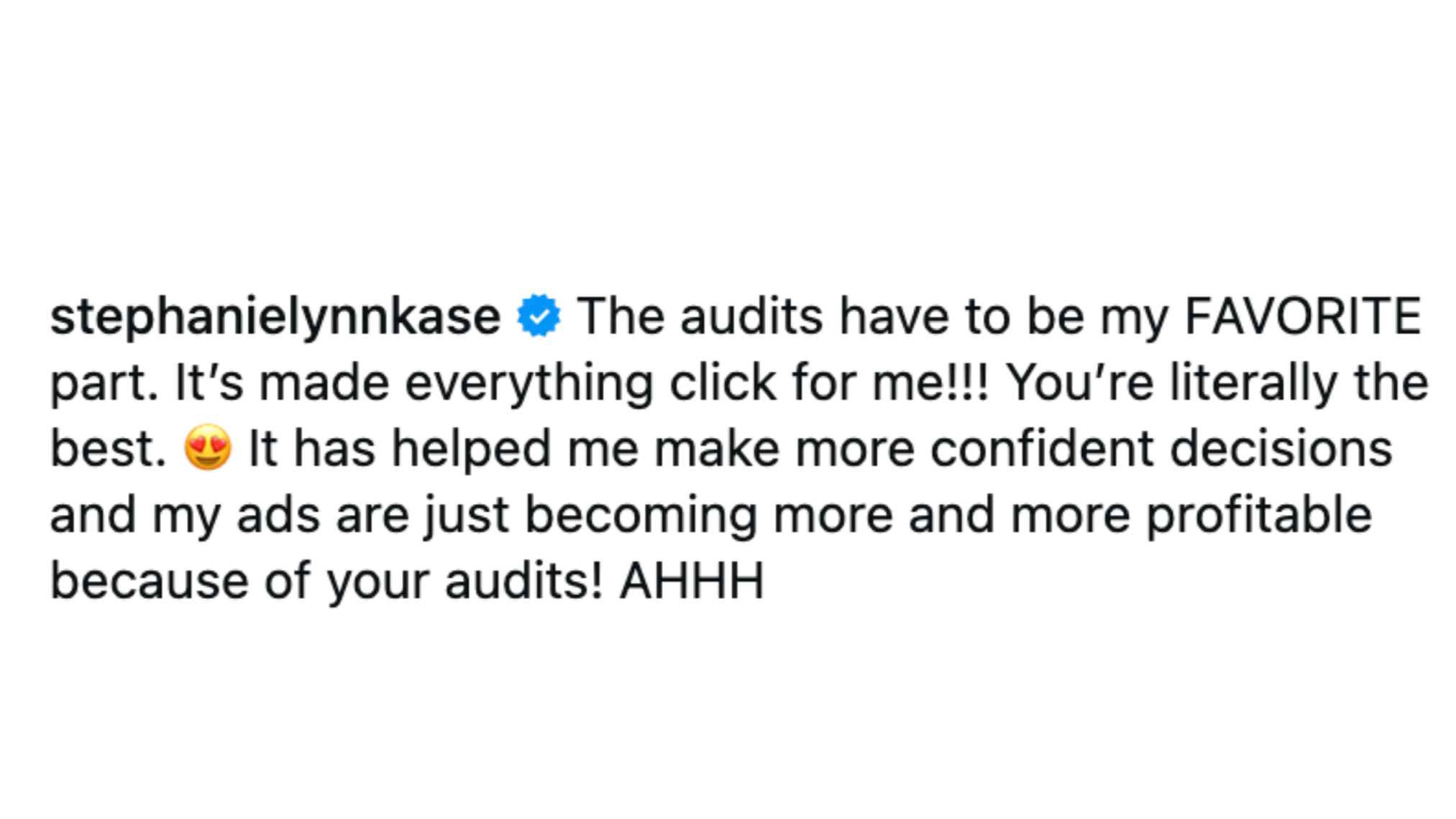The image size is (1456, 819).
Task: Click the word click in the comment
Action: coord(723,382)
